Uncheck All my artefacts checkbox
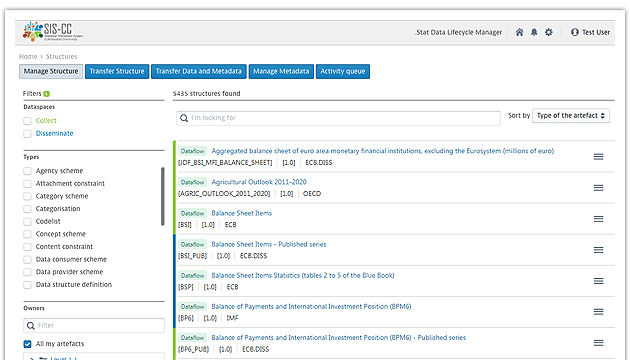This screenshot has height=360, width=630. [x=27, y=344]
